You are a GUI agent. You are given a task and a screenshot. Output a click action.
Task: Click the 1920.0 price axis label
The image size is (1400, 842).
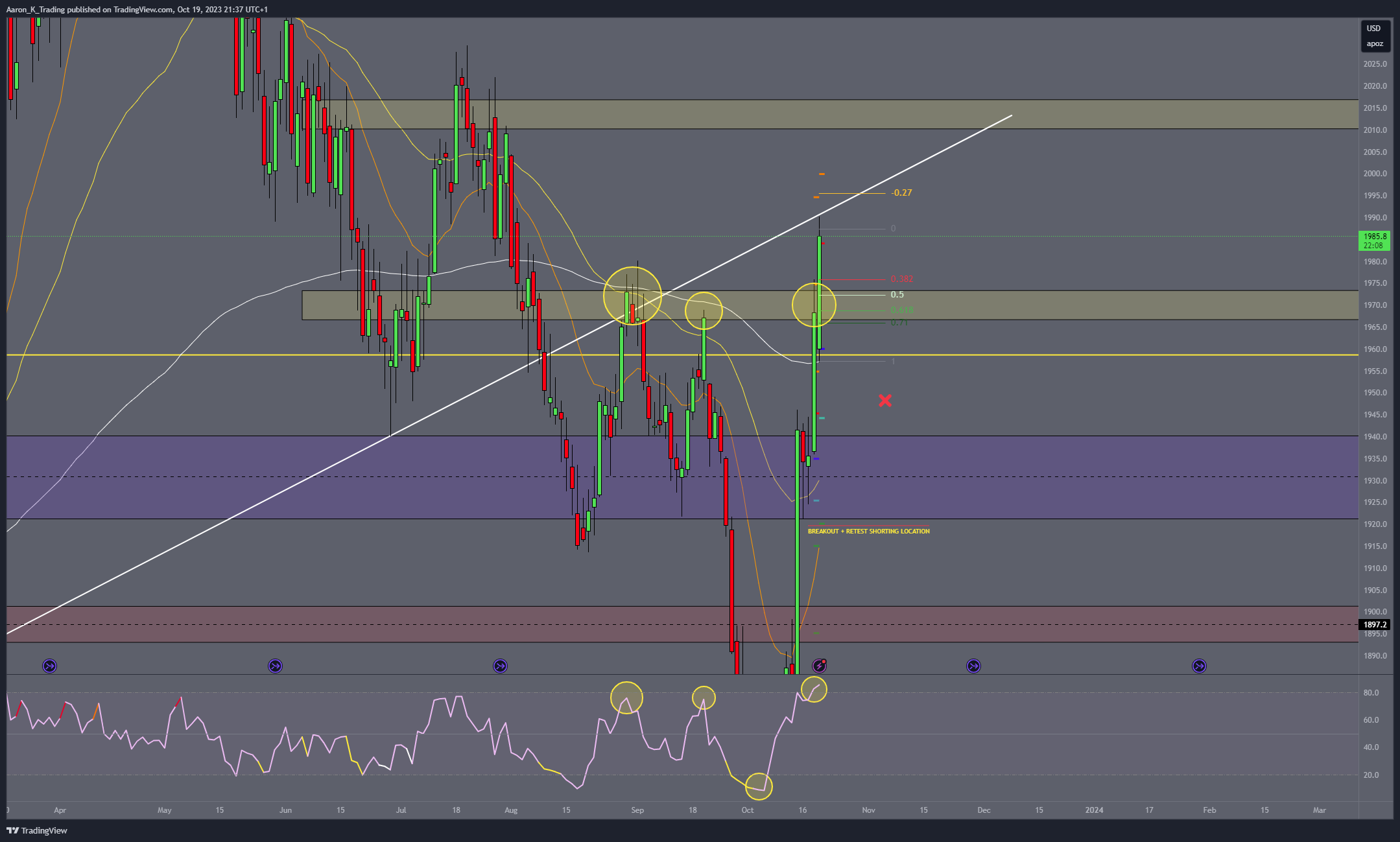[1375, 524]
